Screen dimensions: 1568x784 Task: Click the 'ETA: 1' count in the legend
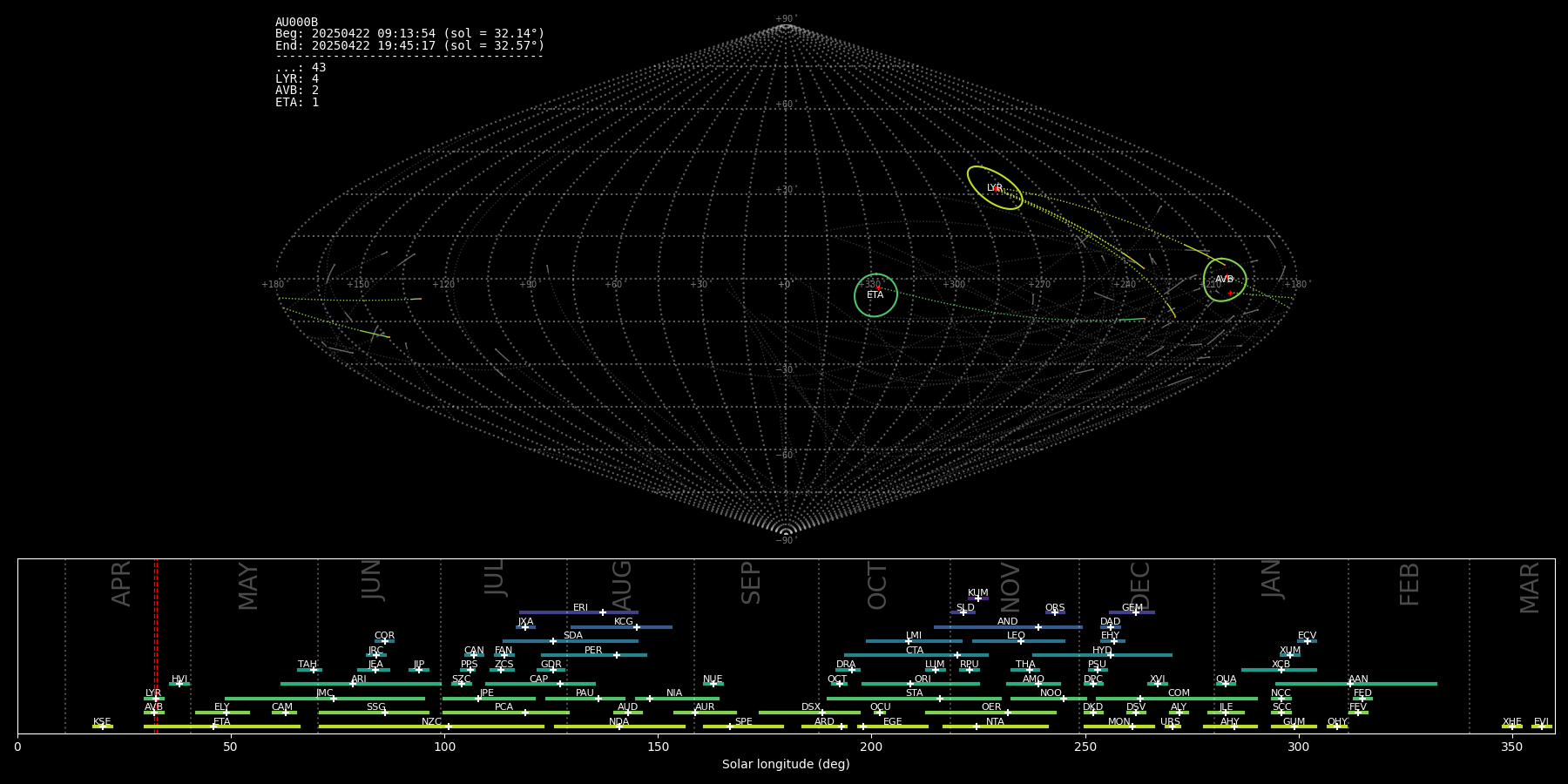pyautogui.click(x=297, y=102)
